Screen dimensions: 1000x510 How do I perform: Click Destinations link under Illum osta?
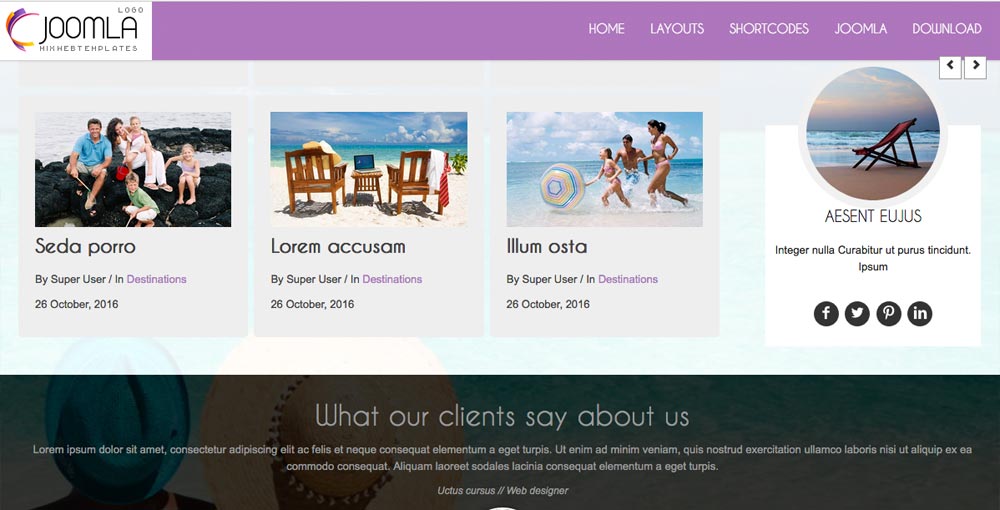628,279
